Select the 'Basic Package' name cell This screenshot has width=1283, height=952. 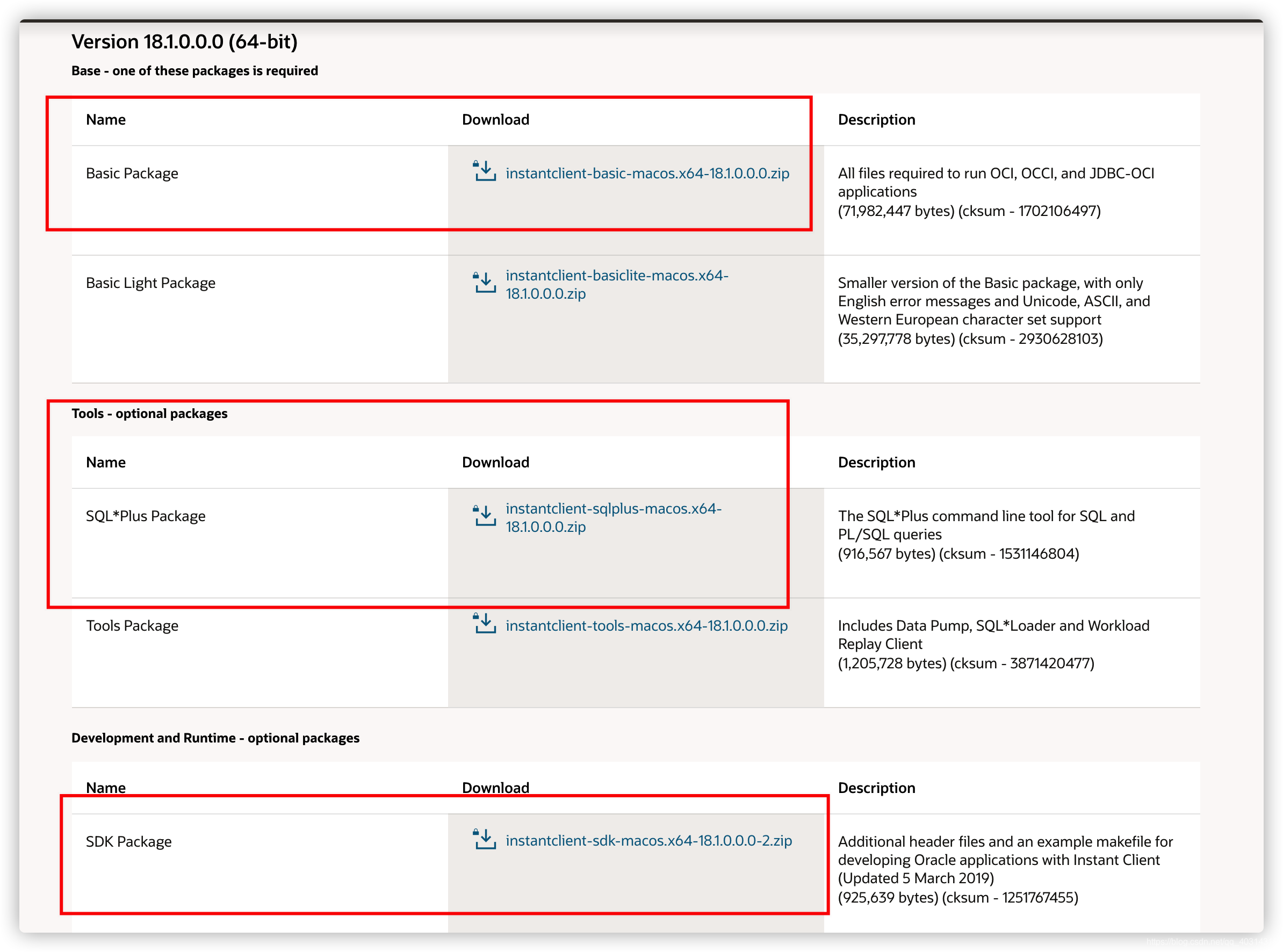pos(132,174)
